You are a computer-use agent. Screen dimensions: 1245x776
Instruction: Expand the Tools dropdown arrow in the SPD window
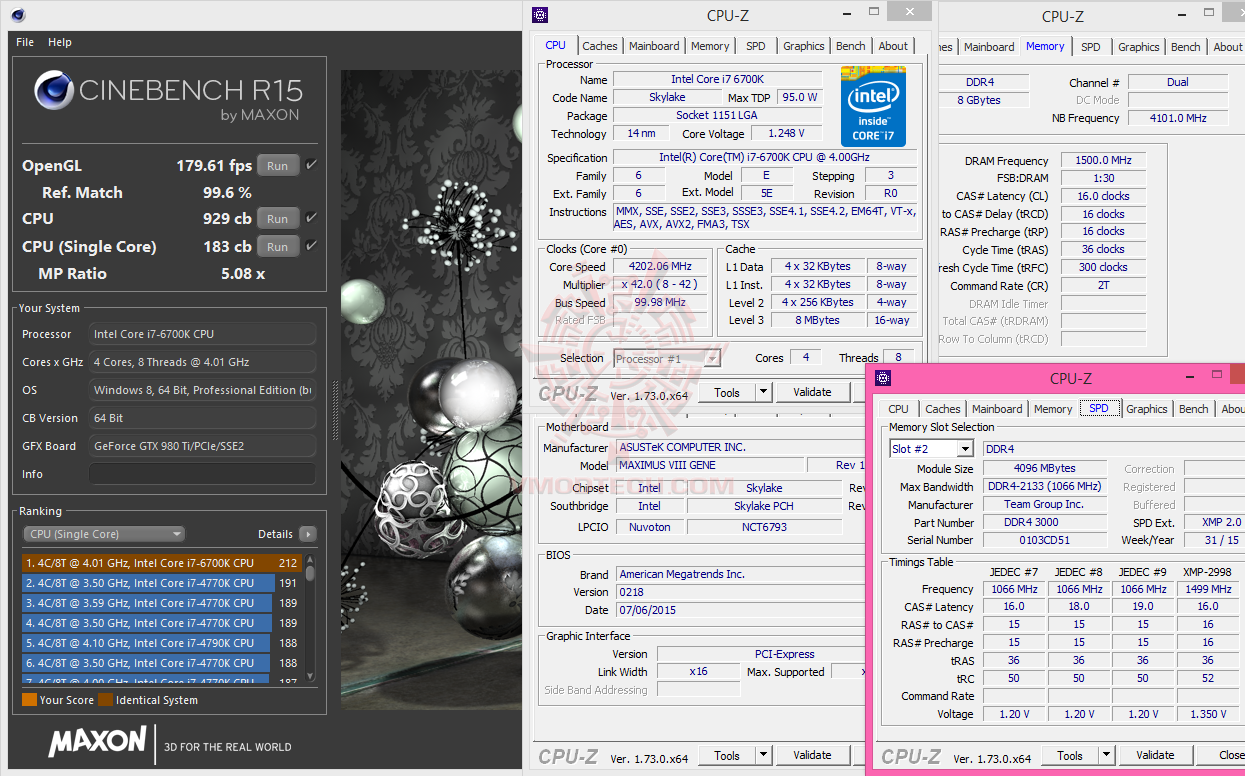[x=1106, y=756]
